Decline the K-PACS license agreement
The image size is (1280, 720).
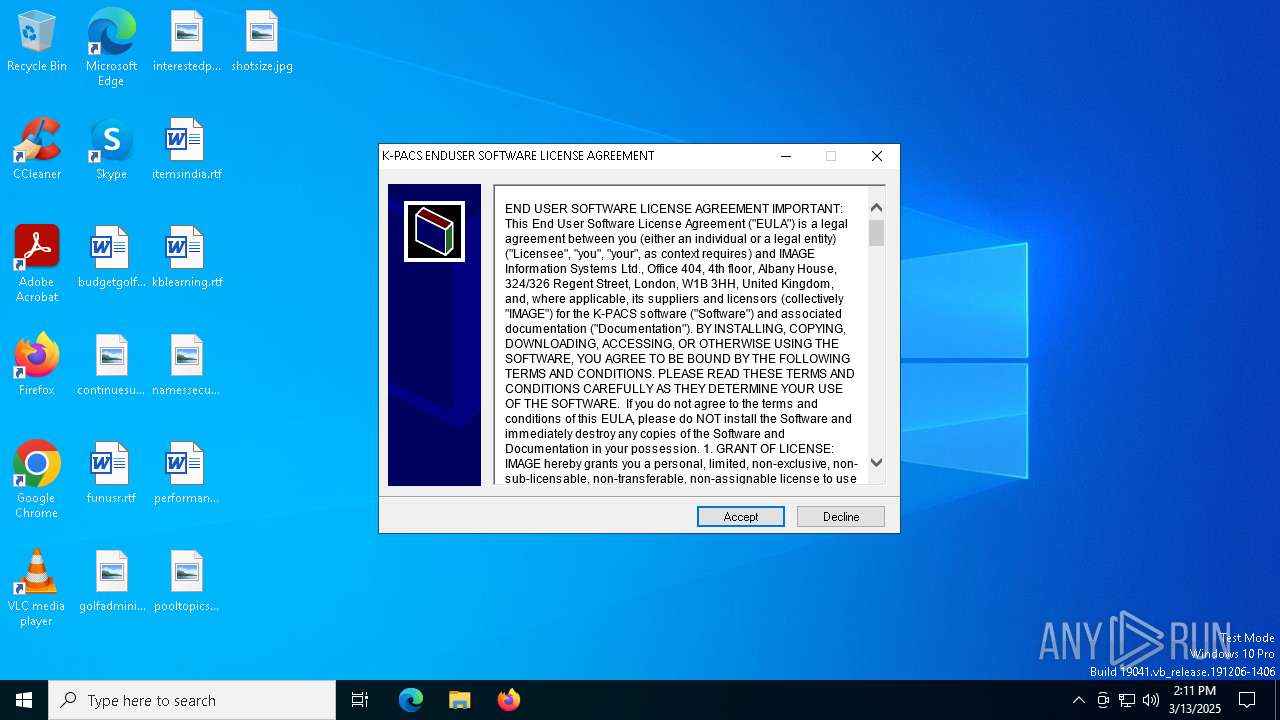[841, 516]
